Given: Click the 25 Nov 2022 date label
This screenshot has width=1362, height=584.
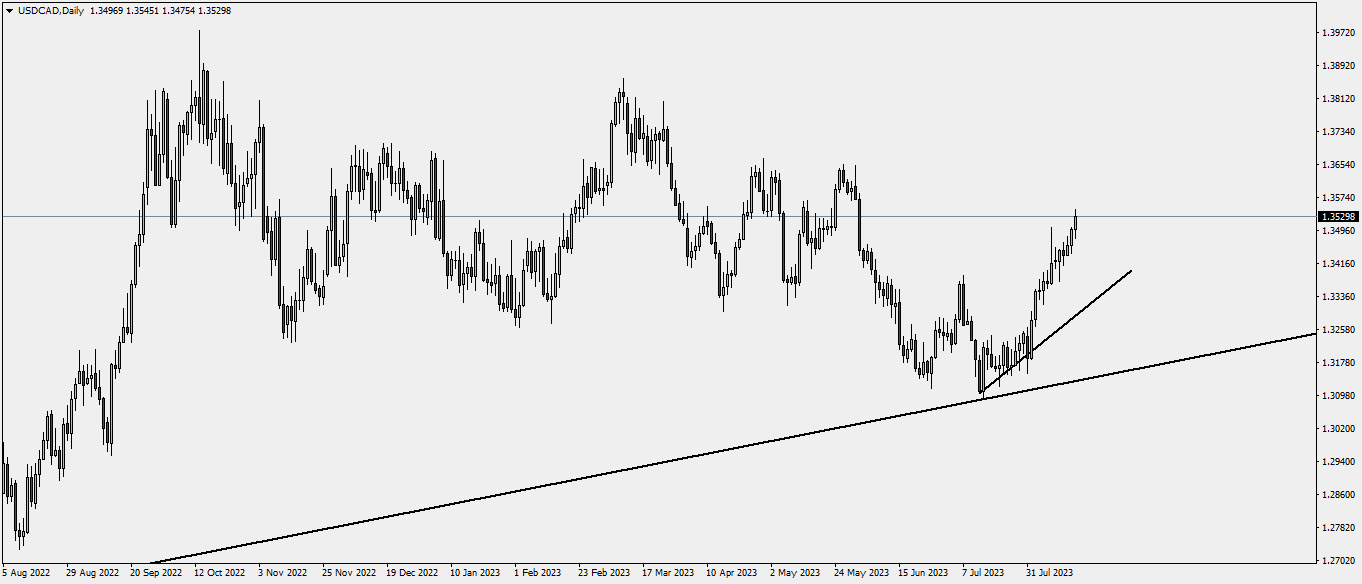Looking at the screenshot, I should (348, 574).
